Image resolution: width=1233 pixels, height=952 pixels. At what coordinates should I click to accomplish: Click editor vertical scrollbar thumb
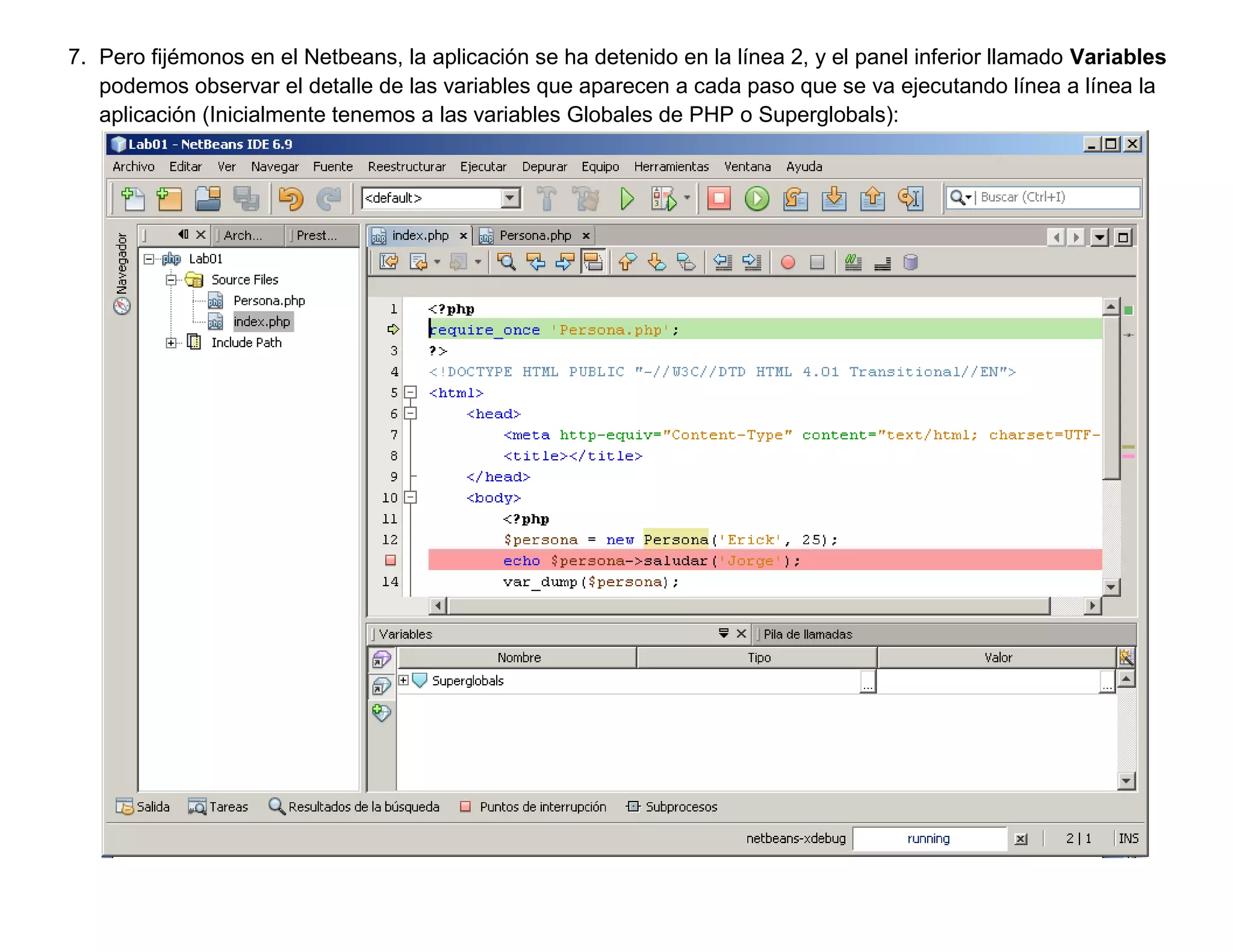point(1111,397)
